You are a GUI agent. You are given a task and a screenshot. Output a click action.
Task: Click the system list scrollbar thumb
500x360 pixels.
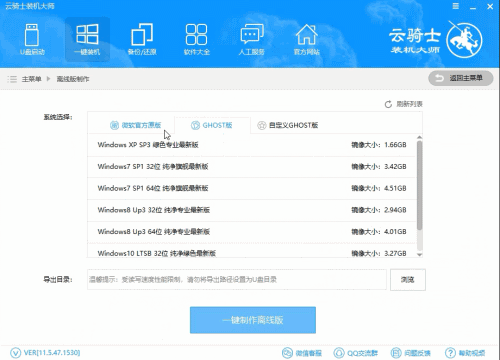pyautogui.click(x=420, y=185)
